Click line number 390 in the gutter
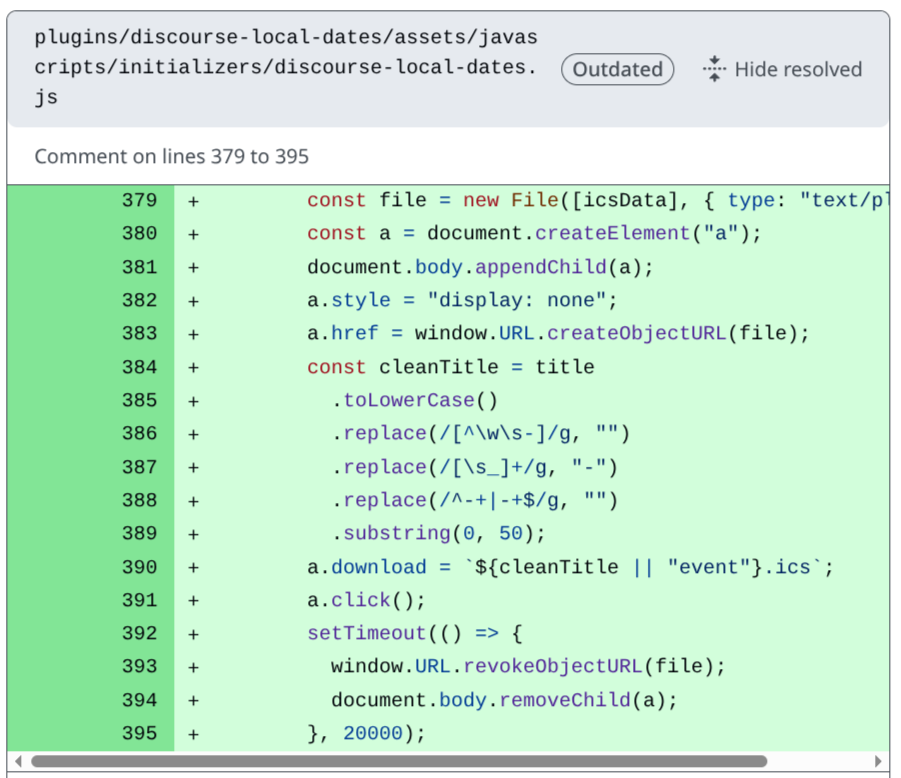The width and height of the screenshot is (901, 778). tap(139, 567)
